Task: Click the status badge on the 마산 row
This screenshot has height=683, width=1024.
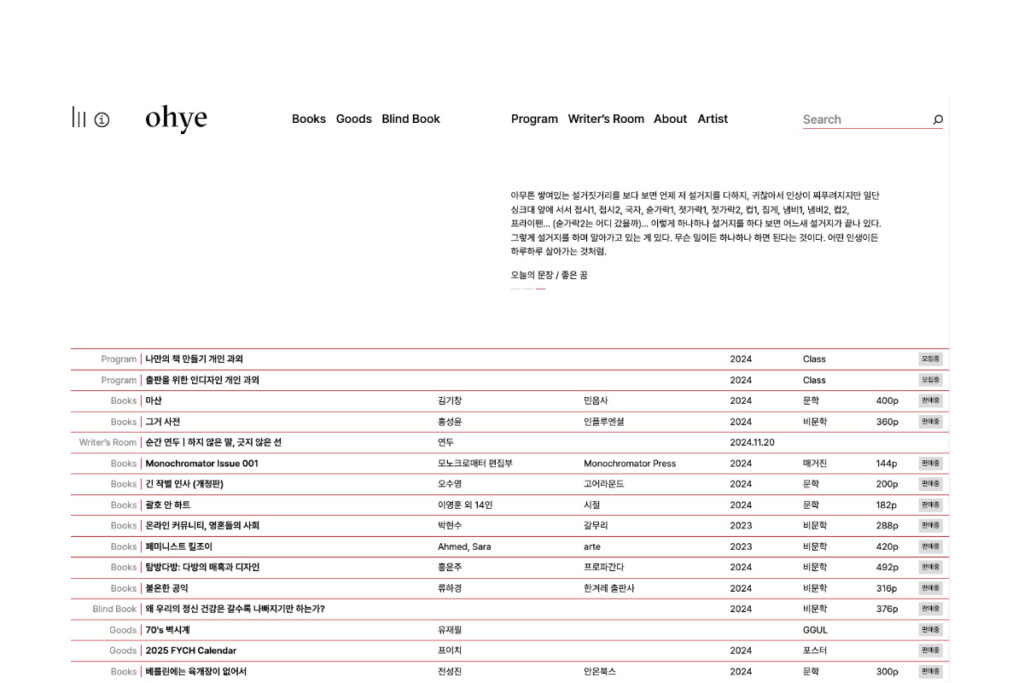Action: [x=930, y=401]
